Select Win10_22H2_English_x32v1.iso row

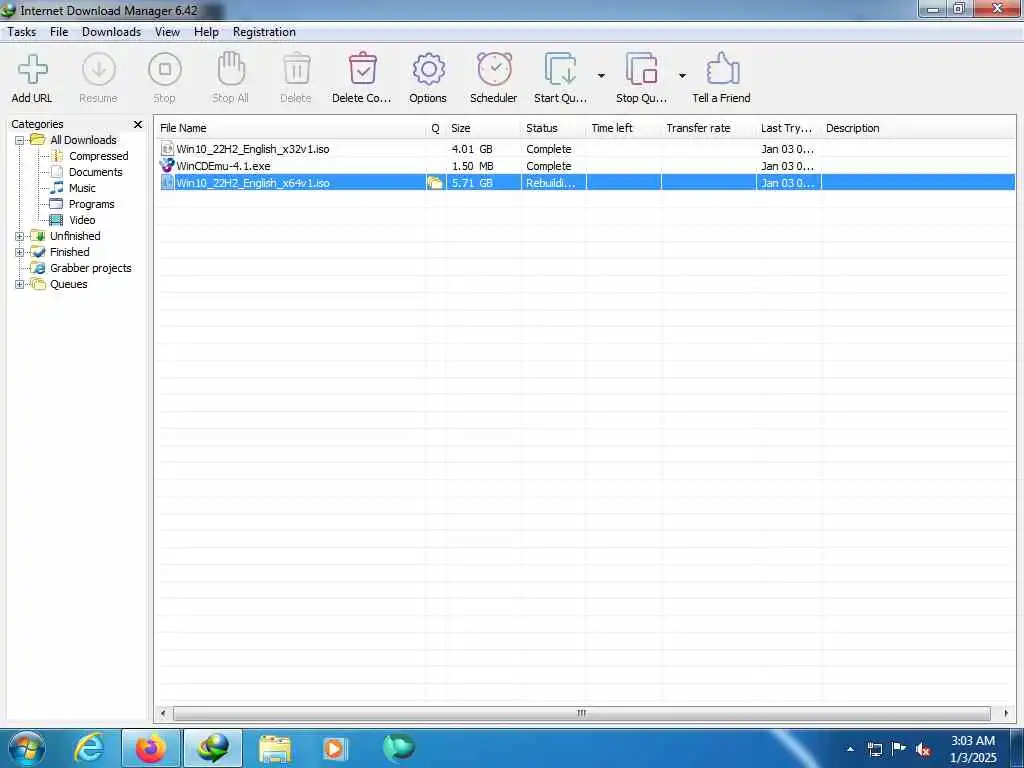(586, 150)
